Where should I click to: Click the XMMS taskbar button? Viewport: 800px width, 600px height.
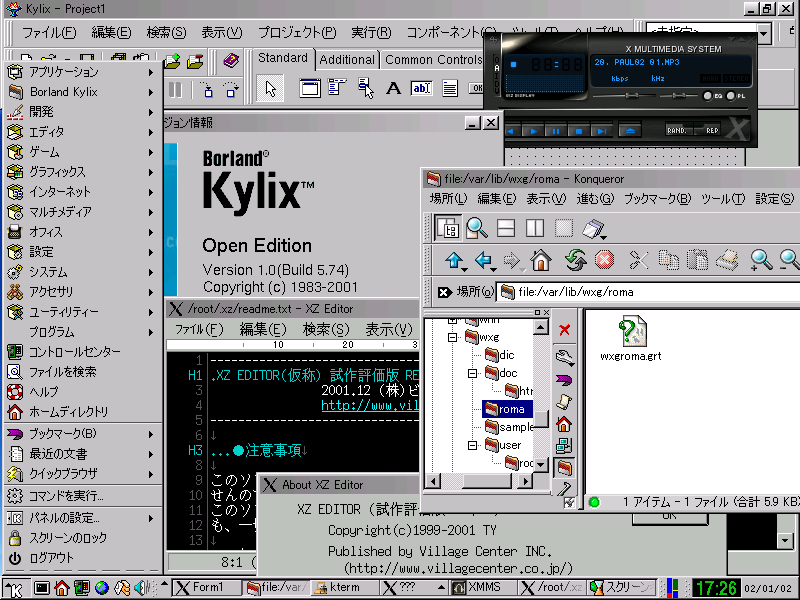(x=484, y=587)
